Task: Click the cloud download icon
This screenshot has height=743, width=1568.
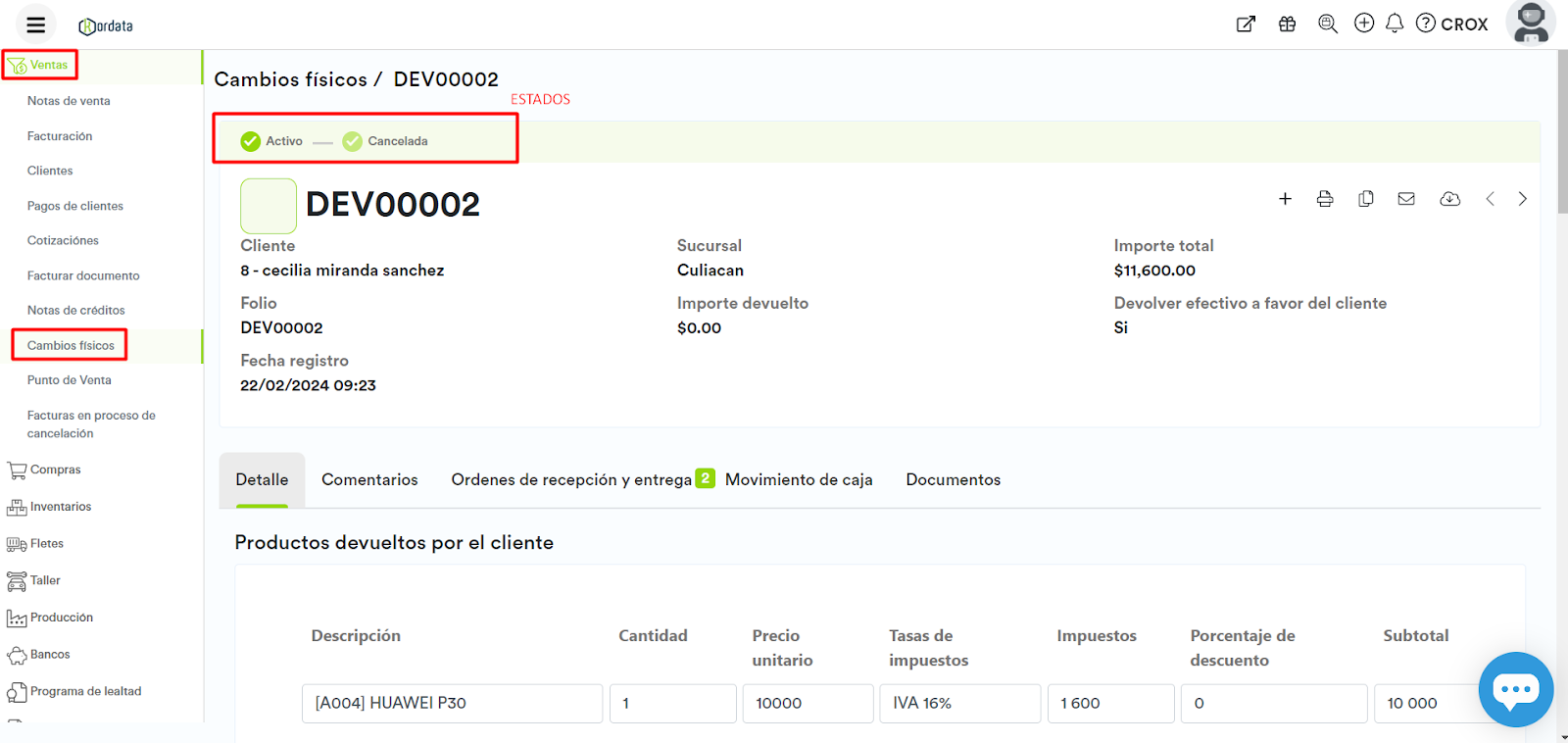Action: (1449, 199)
